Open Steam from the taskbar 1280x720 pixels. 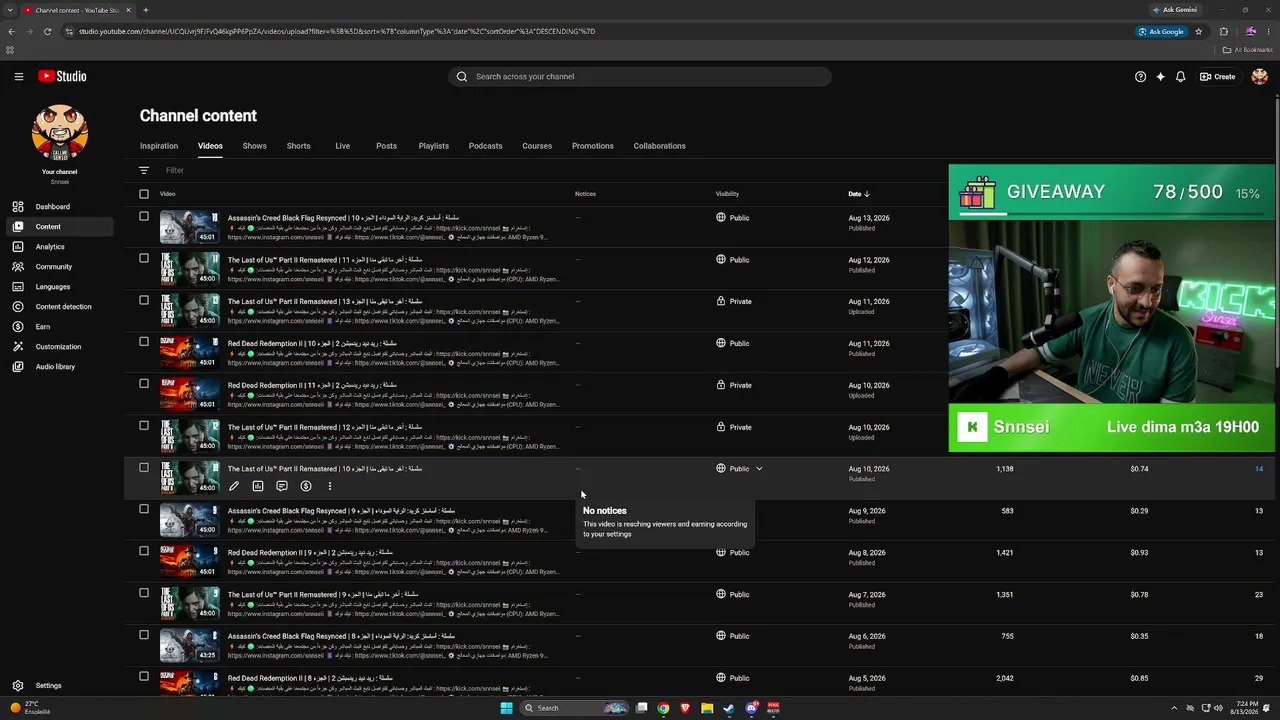[x=729, y=708]
